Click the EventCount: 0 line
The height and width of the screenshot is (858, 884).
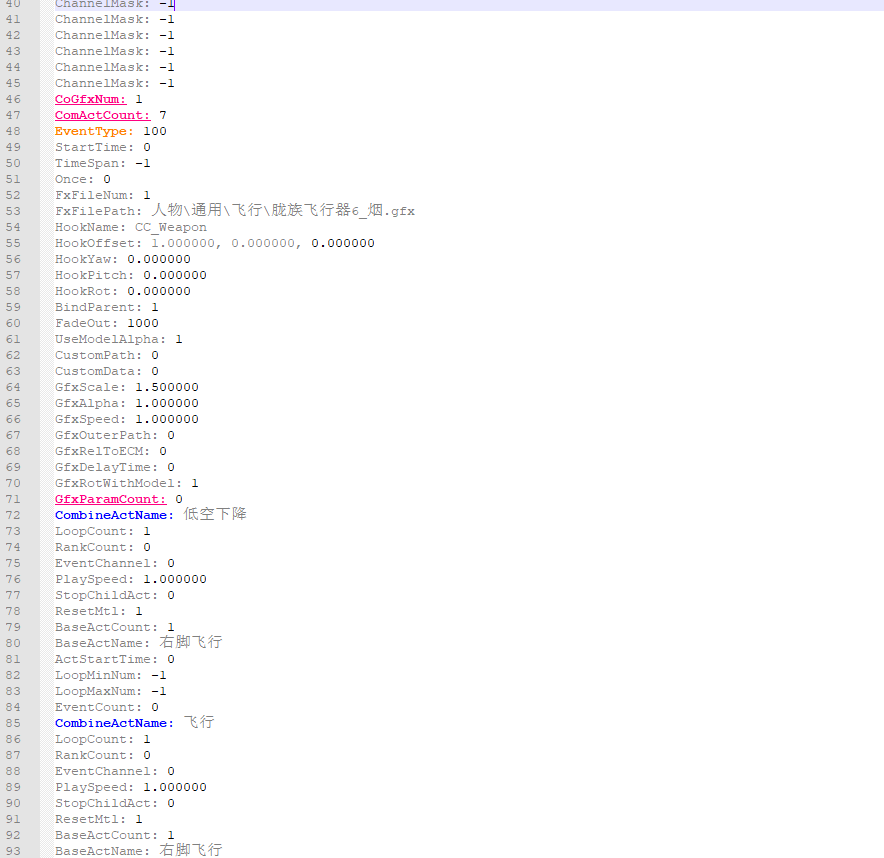pos(107,707)
